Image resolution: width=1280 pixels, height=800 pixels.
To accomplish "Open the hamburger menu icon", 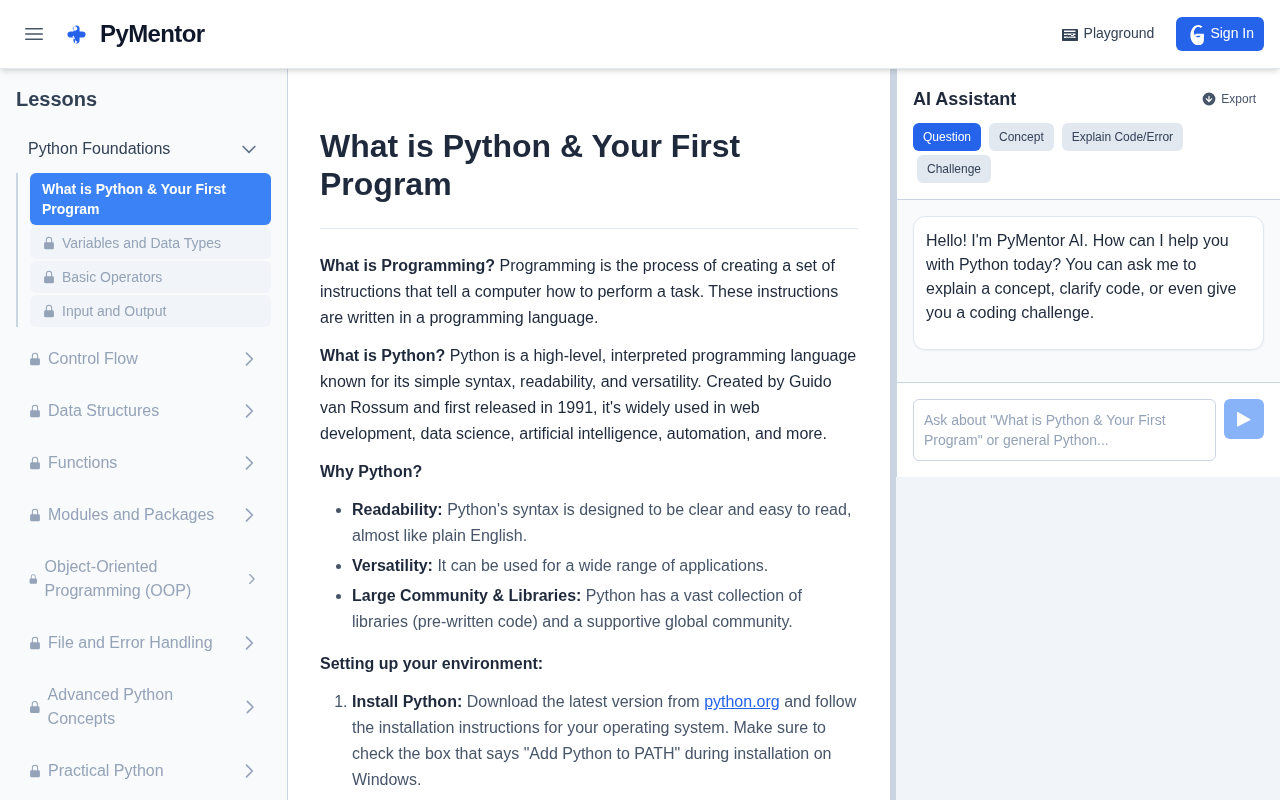I will (x=34, y=34).
